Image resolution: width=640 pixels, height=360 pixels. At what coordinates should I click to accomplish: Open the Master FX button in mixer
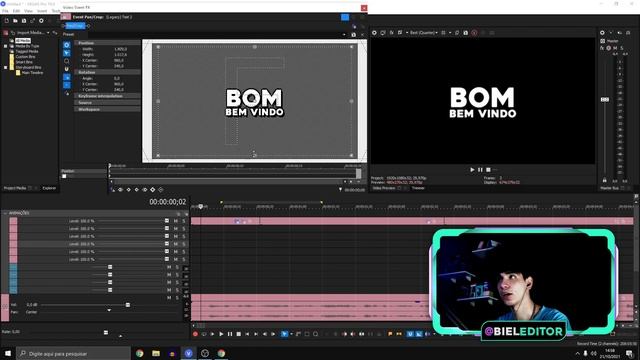click(602, 48)
